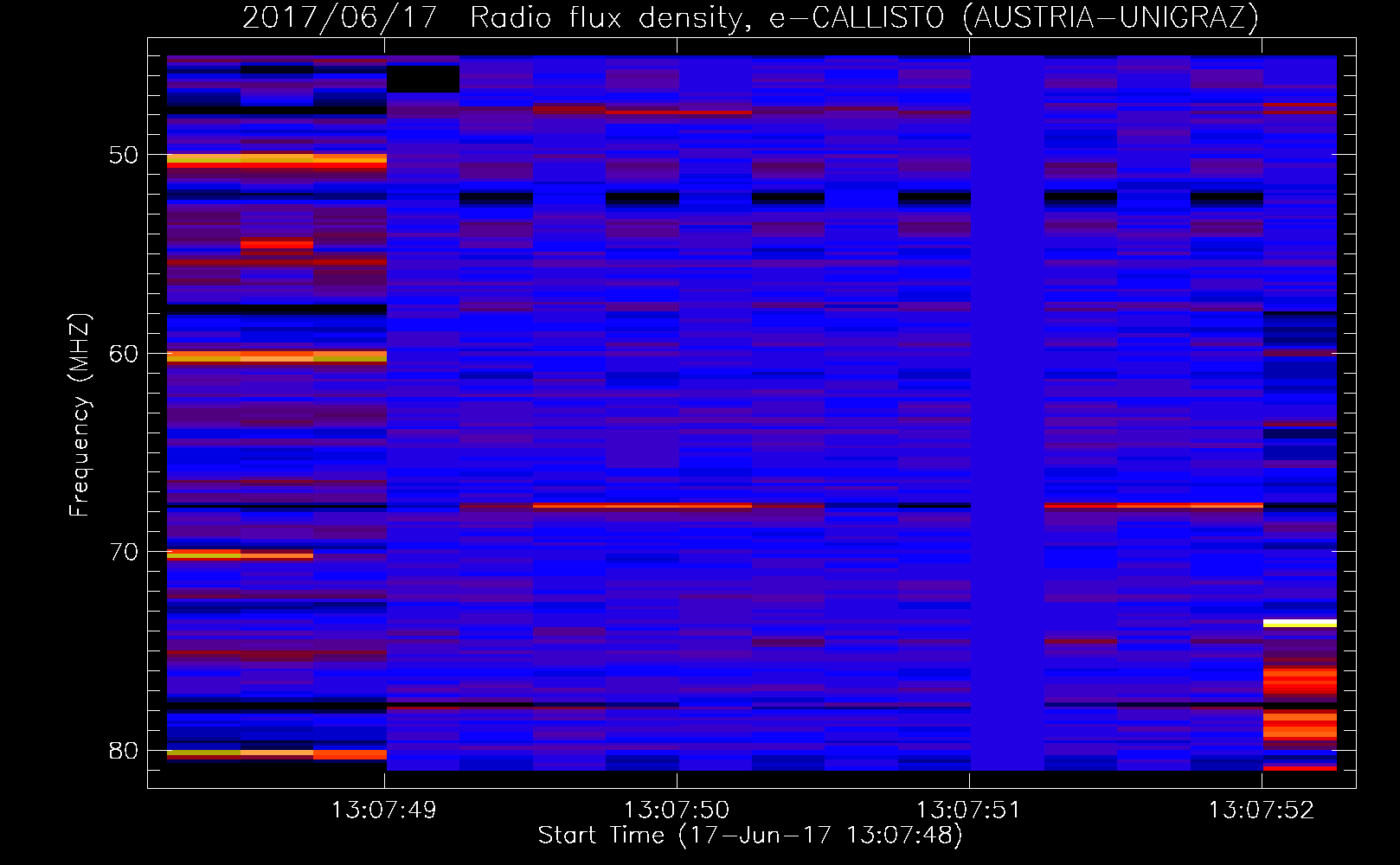Image resolution: width=1400 pixels, height=865 pixels.
Task: Click the '13:07:49' time tick label
Action: 384,810
